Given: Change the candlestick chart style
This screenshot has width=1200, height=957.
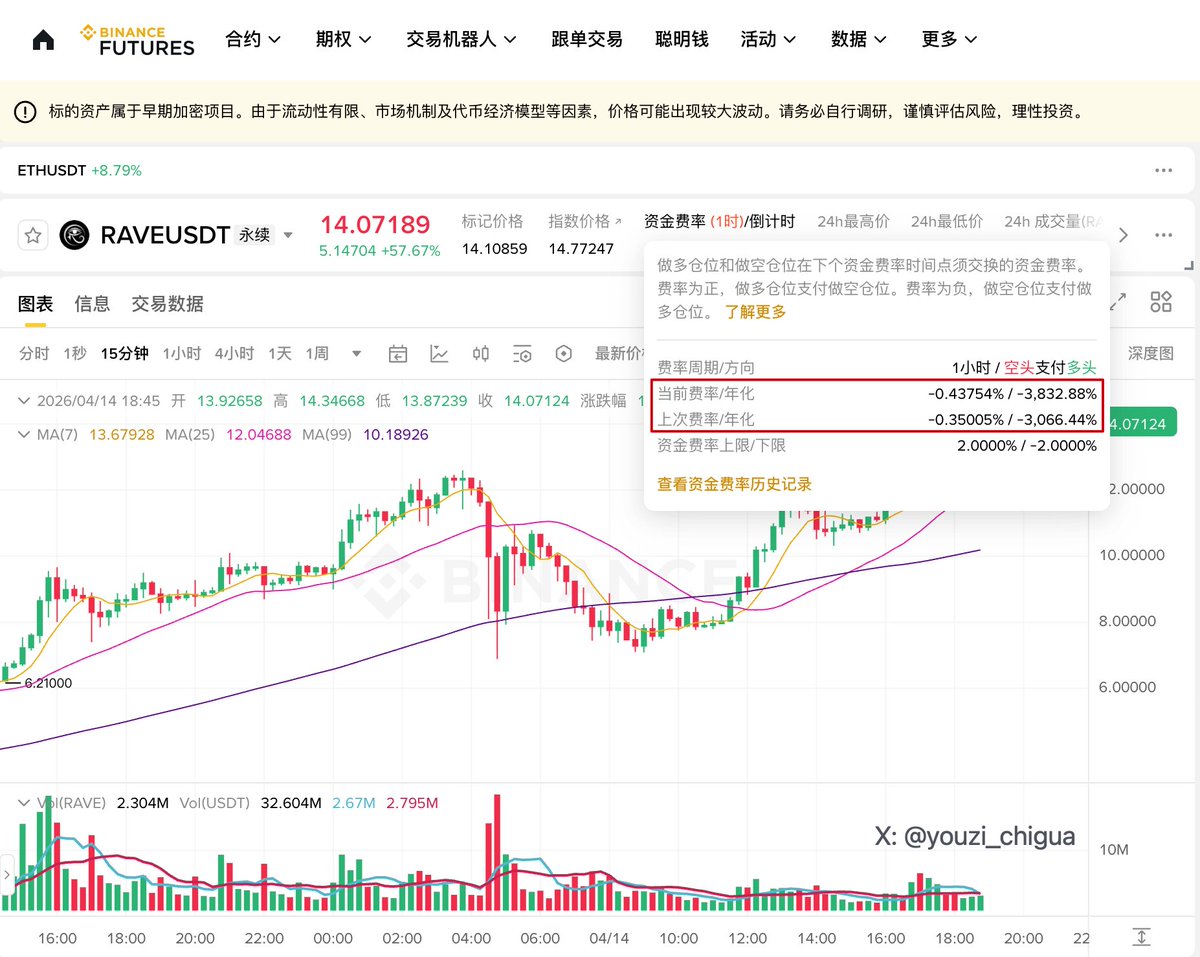Looking at the screenshot, I should pyautogui.click(x=481, y=353).
